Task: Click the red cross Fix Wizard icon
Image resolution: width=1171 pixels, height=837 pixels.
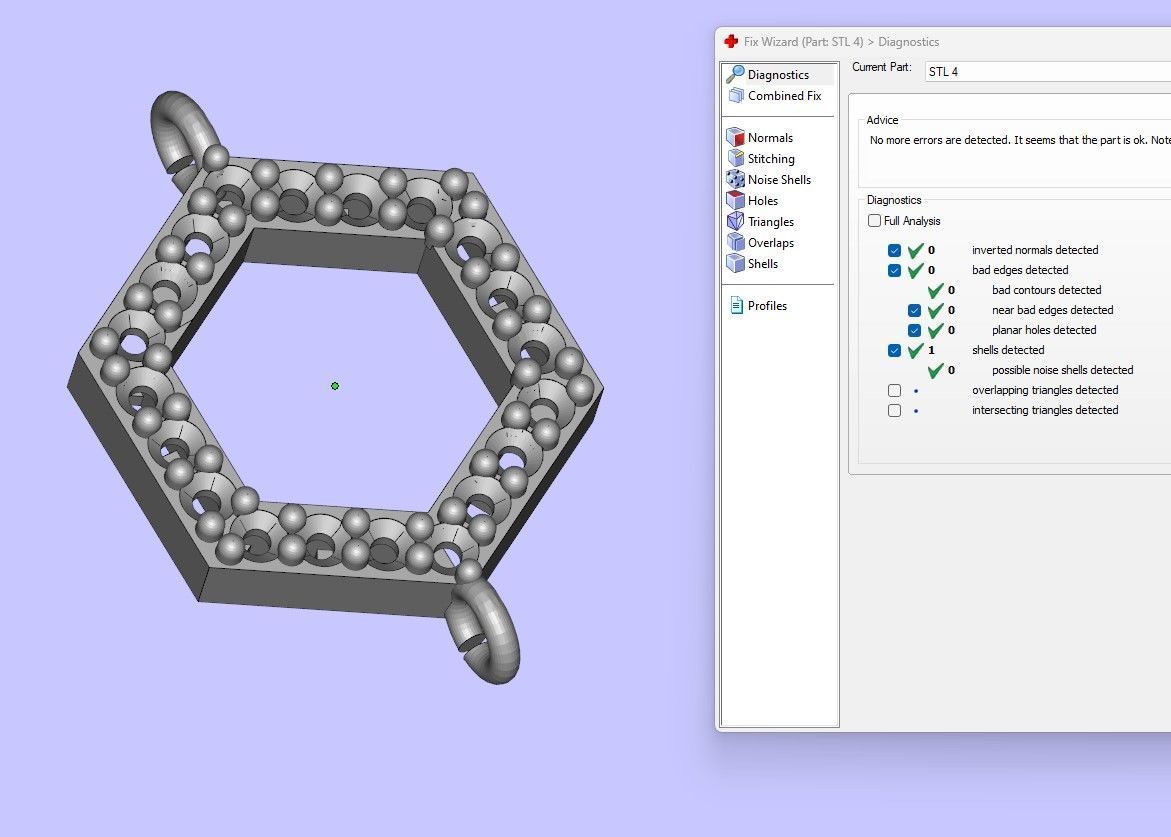Action: [731, 41]
